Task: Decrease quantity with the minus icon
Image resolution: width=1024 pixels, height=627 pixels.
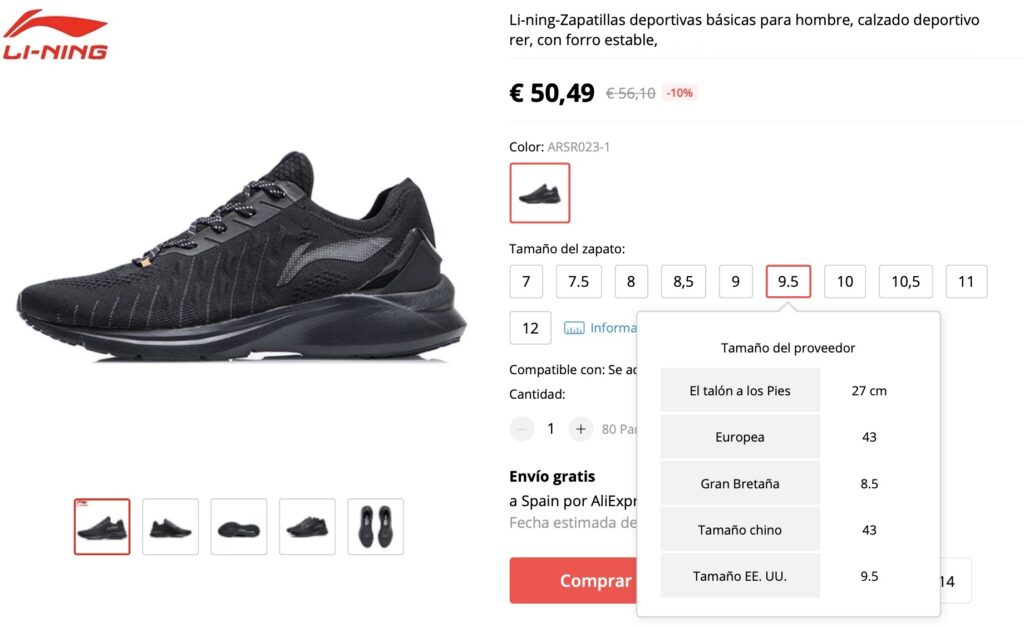Action: (x=522, y=429)
